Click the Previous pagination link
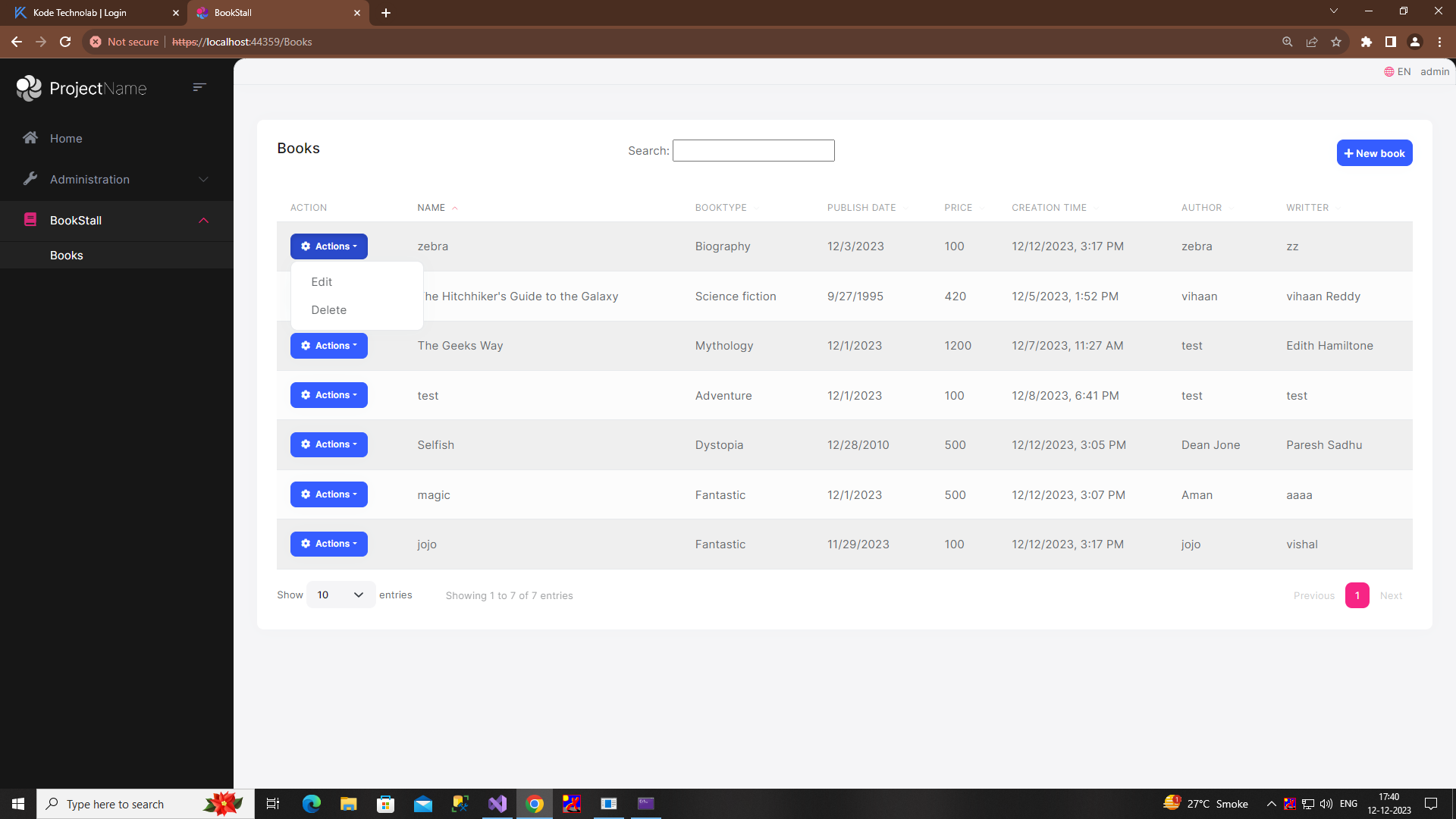This screenshot has width=1456, height=819. click(1313, 596)
